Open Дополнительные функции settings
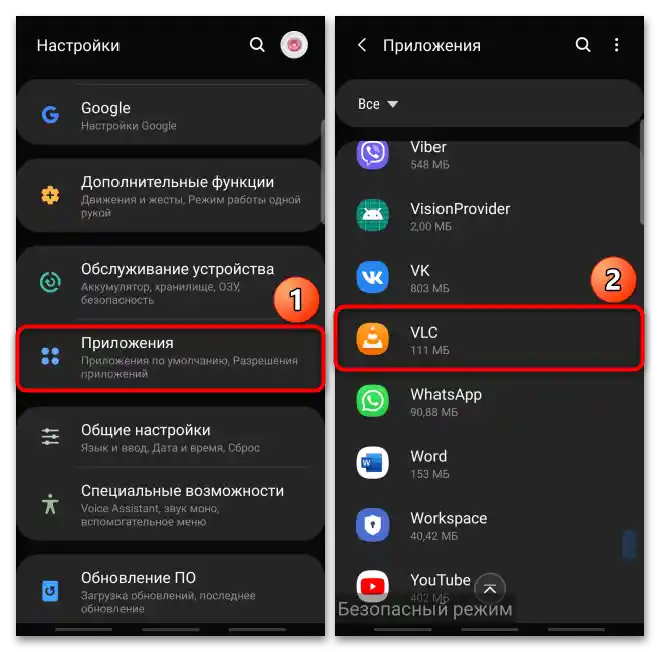The height and width of the screenshot is (652, 660). [170, 195]
